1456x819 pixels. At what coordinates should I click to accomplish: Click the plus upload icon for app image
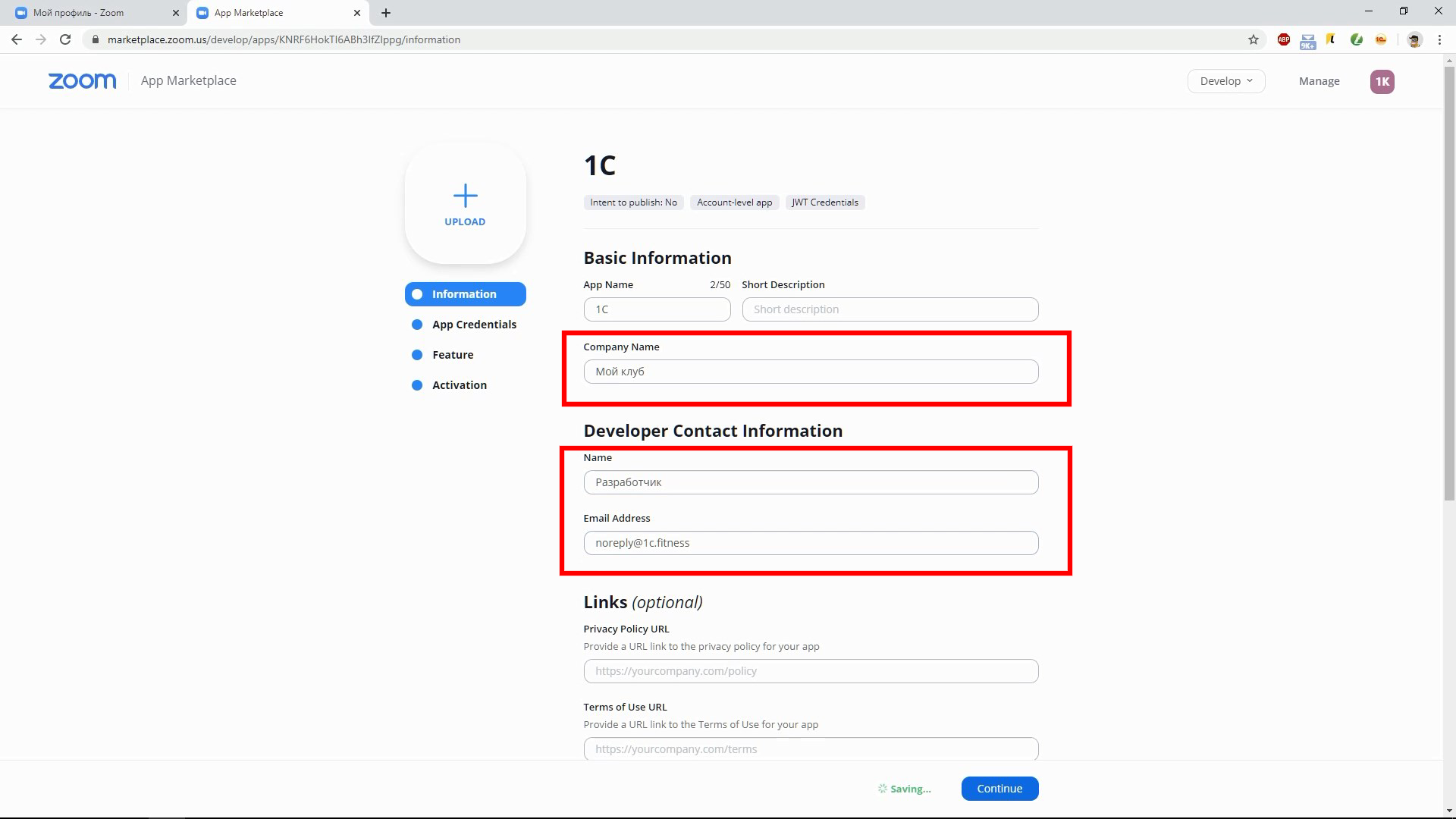click(x=465, y=196)
